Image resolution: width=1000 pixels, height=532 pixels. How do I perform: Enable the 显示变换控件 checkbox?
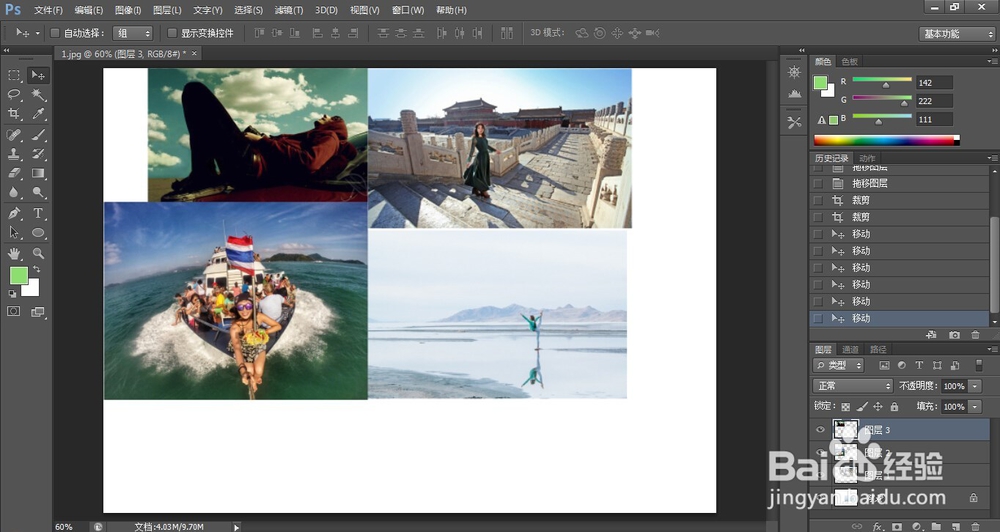(172, 33)
